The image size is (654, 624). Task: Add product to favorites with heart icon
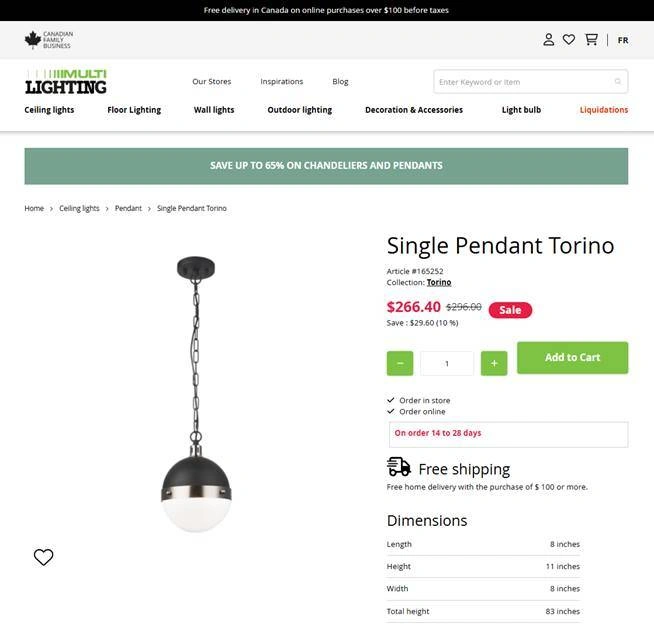click(x=43, y=557)
